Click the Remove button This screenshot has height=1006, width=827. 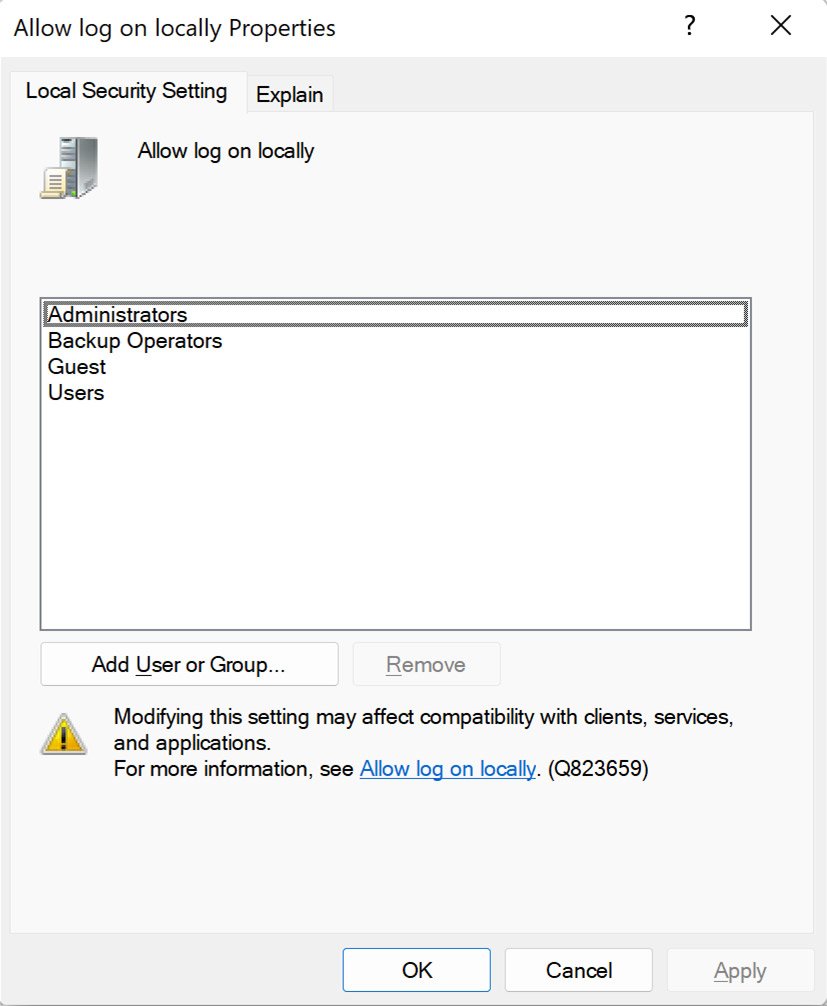426,664
